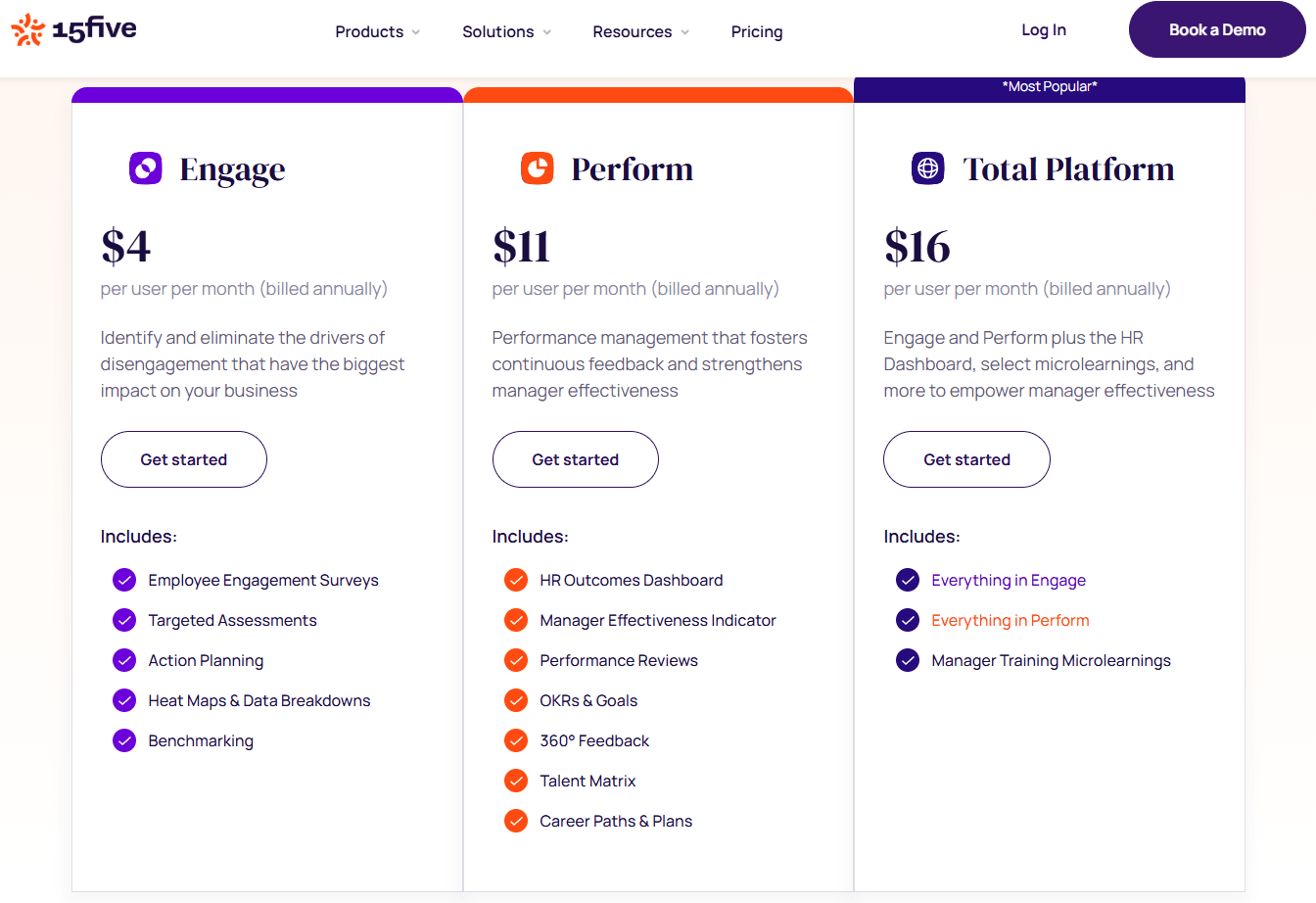Get started with the Engage plan
Screen dimensions: 1316x903
[x=184, y=459]
